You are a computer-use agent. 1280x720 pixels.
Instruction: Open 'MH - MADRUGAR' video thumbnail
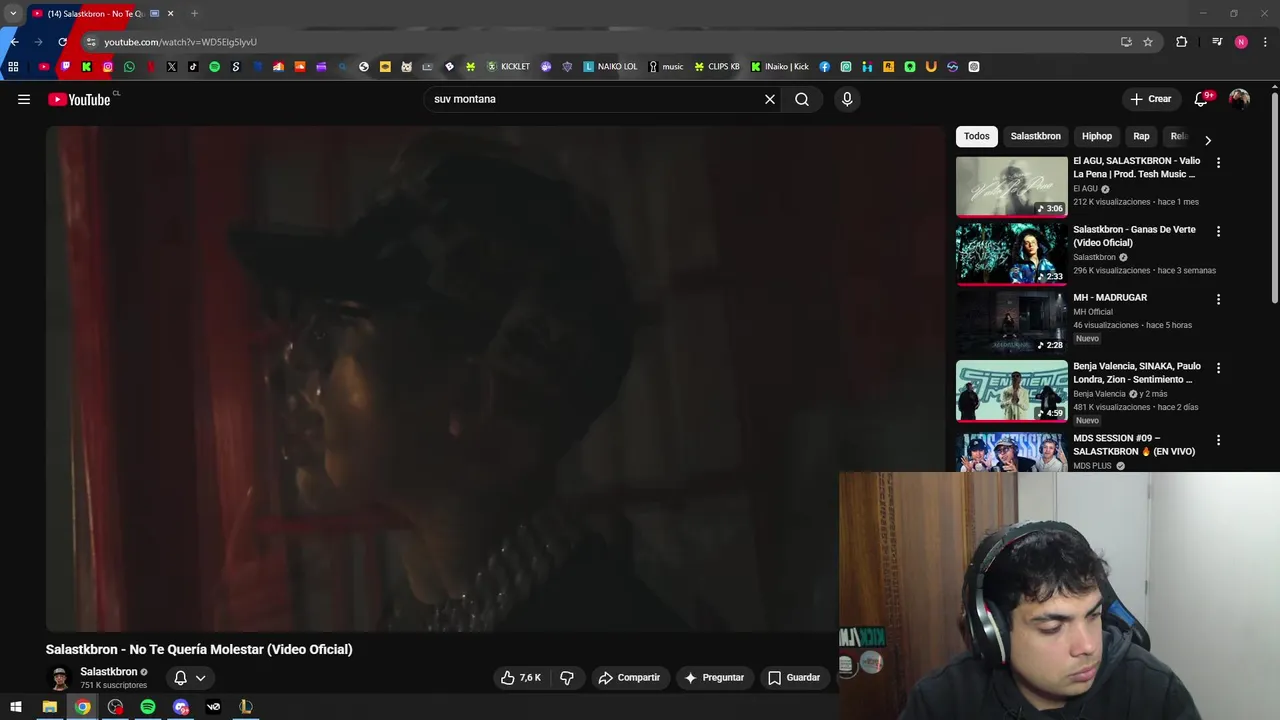pos(1011,322)
